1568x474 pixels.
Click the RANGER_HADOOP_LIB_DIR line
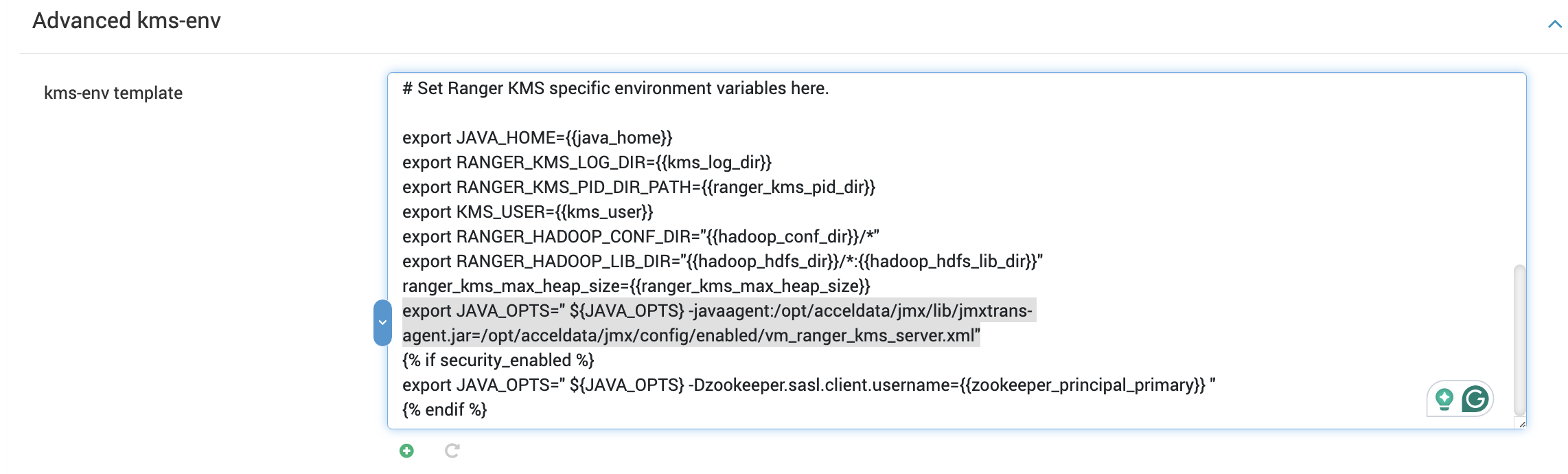pos(721,261)
